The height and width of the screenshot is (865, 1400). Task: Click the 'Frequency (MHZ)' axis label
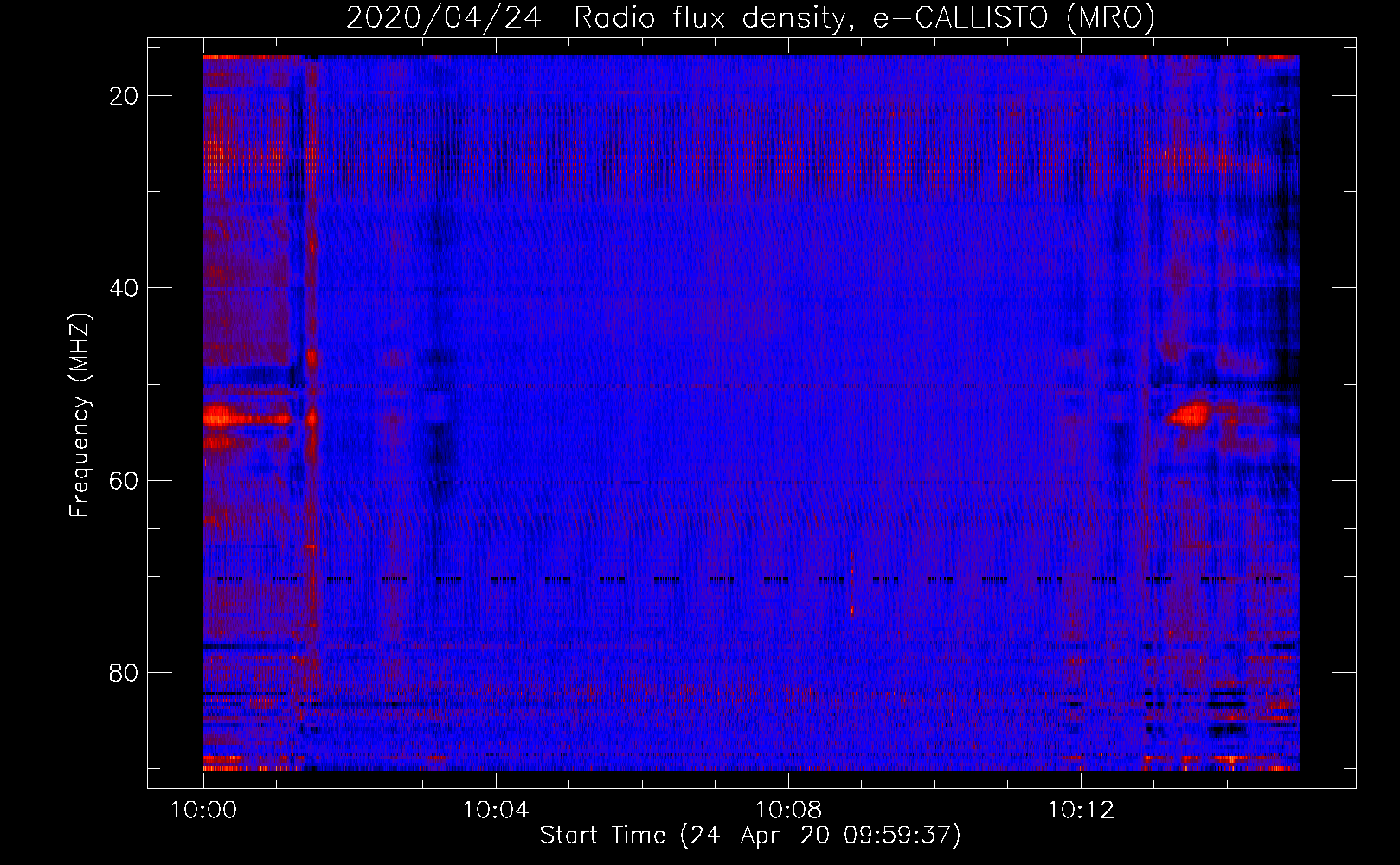[80, 415]
